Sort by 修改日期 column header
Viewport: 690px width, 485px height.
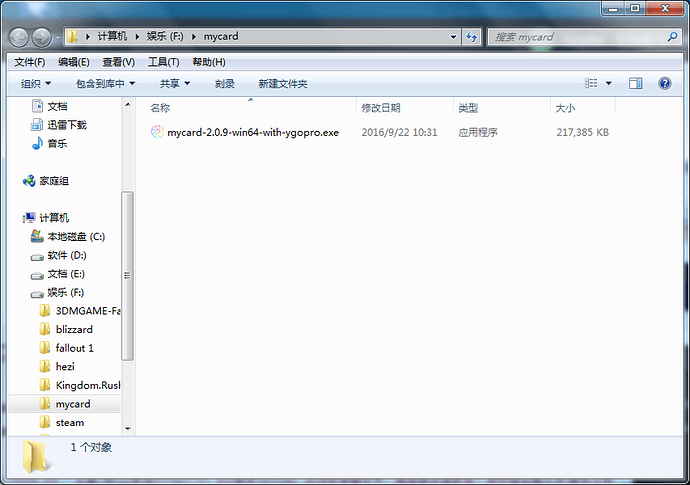coord(381,107)
